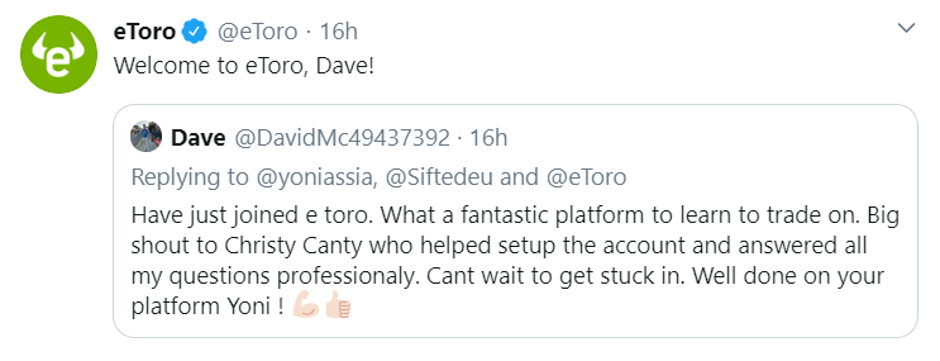This screenshot has width=940, height=361.
Task: Open the quoted tweet by clicking its body text
Action: (x=516, y=261)
